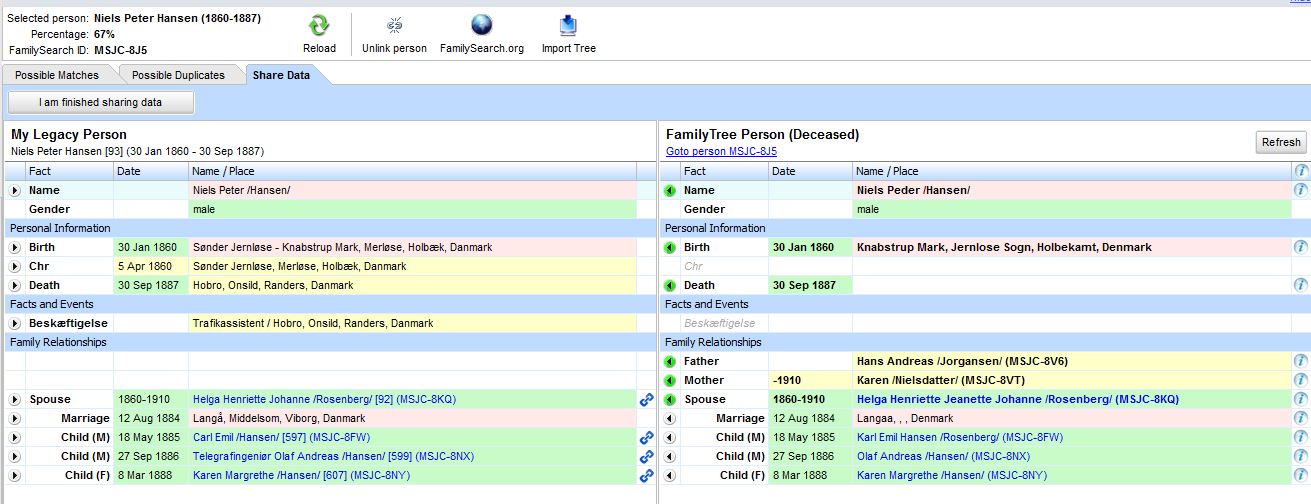Select Hans Andreas Jorgansen father name cell
This screenshot has height=504, width=1311.
1072,361
